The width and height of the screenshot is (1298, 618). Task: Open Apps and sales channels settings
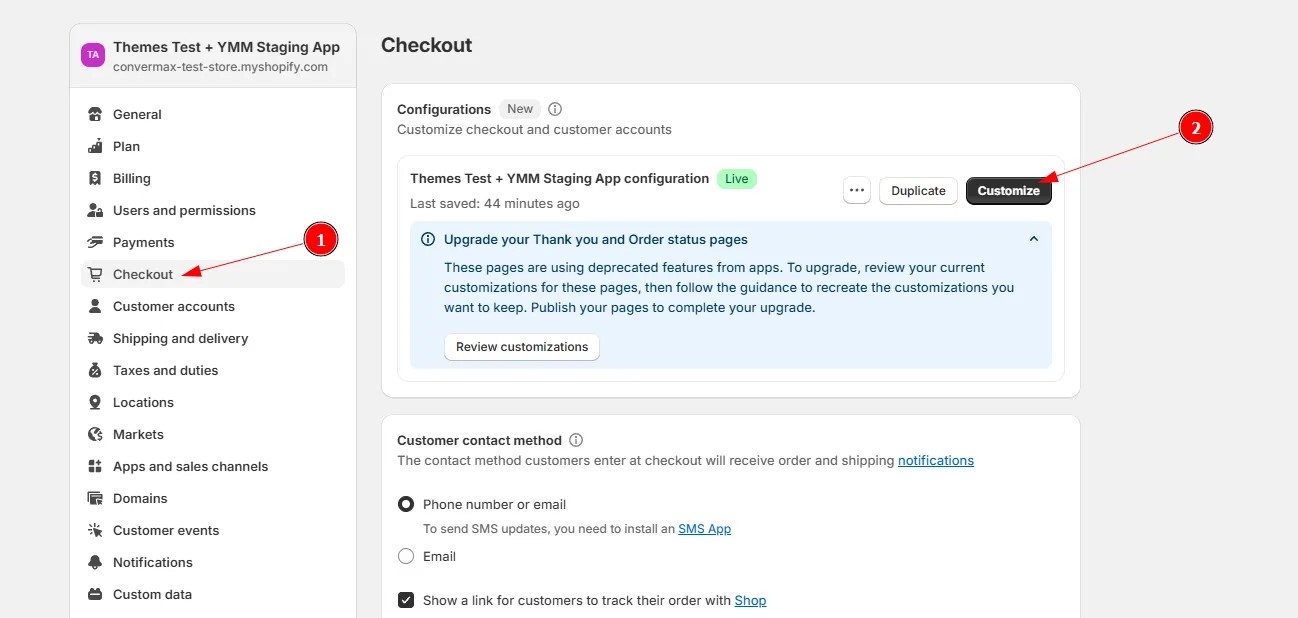point(190,466)
